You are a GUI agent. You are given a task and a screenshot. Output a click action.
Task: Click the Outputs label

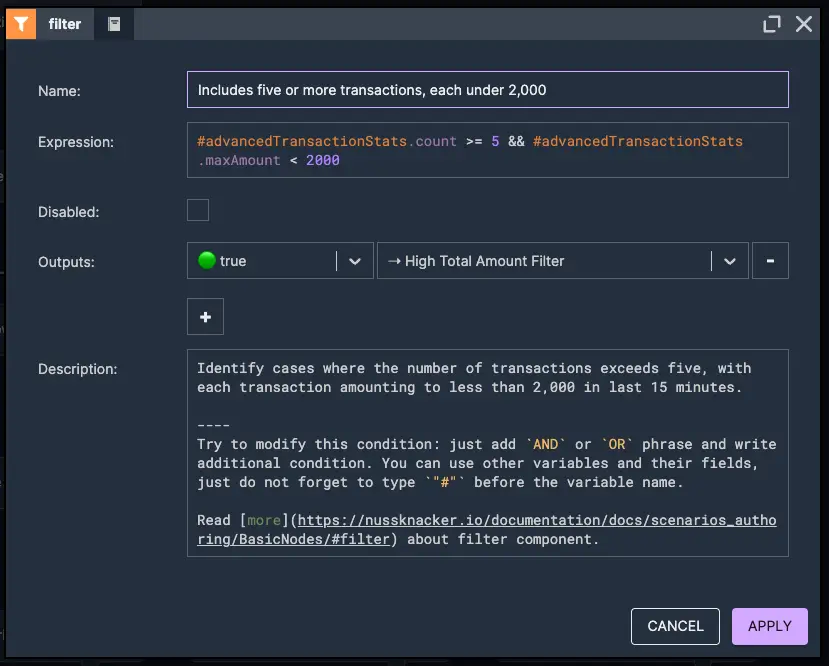[66, 262]
